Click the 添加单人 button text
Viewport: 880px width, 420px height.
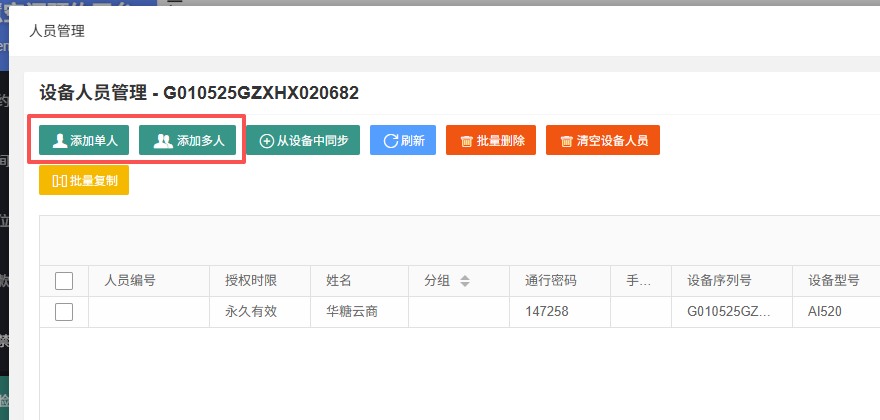(94, 141)
